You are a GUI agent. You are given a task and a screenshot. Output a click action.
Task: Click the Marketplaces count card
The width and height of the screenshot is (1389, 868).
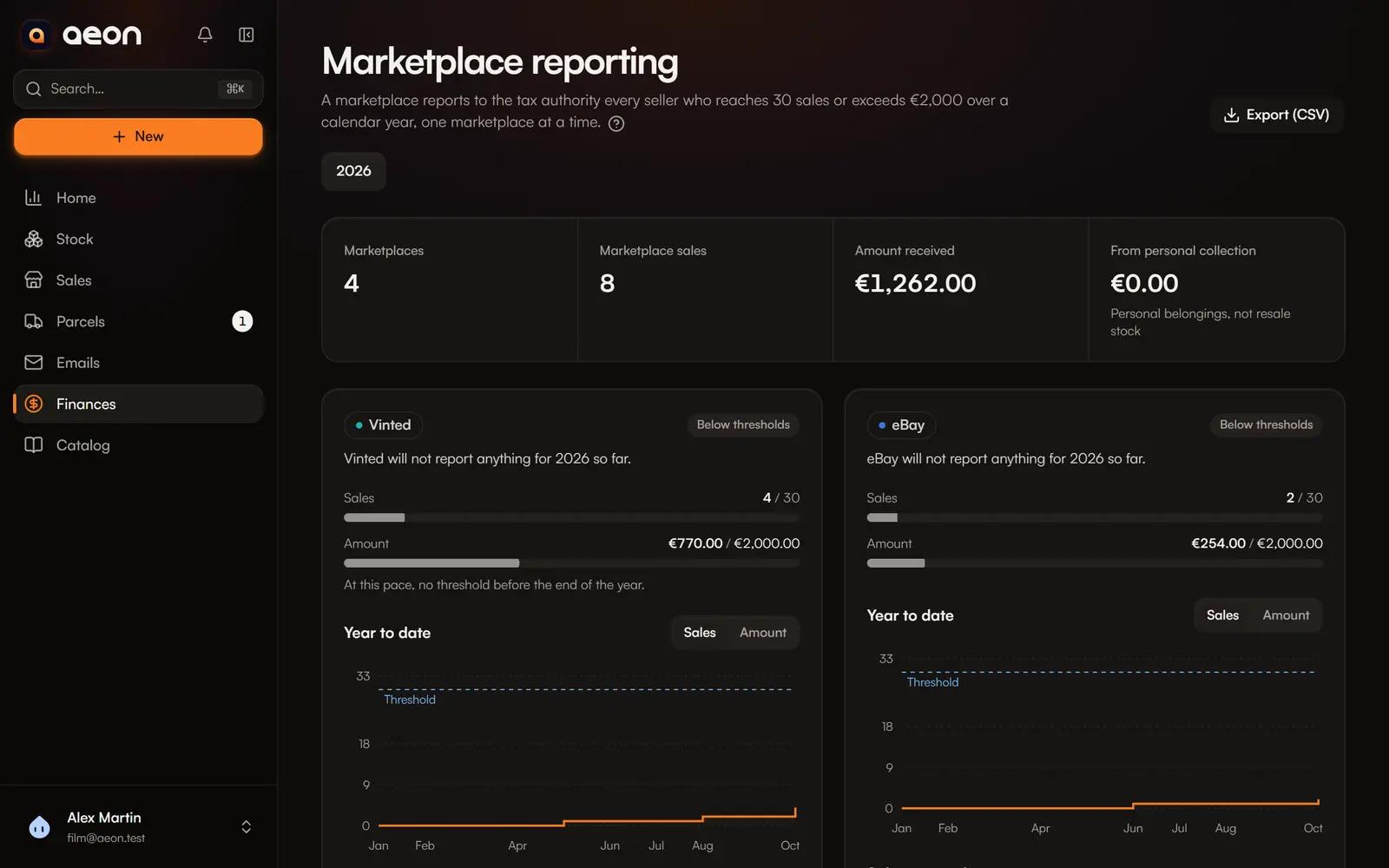[x=450, y=290]
